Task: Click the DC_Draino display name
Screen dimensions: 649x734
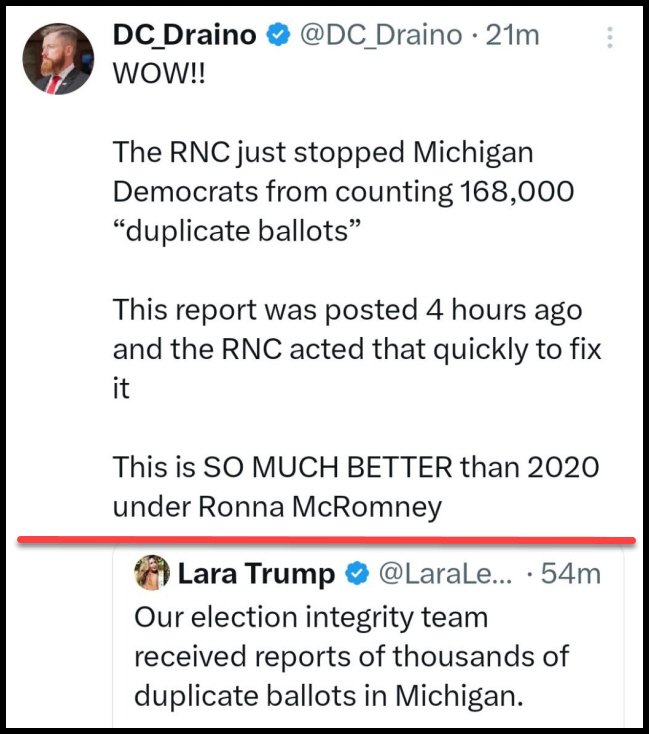Action: pos(188,36)
